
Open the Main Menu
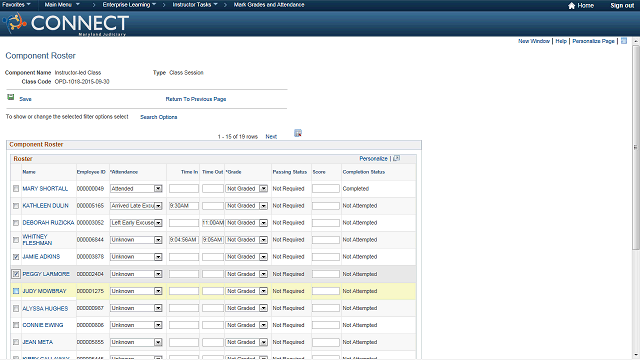pos(62,5)
